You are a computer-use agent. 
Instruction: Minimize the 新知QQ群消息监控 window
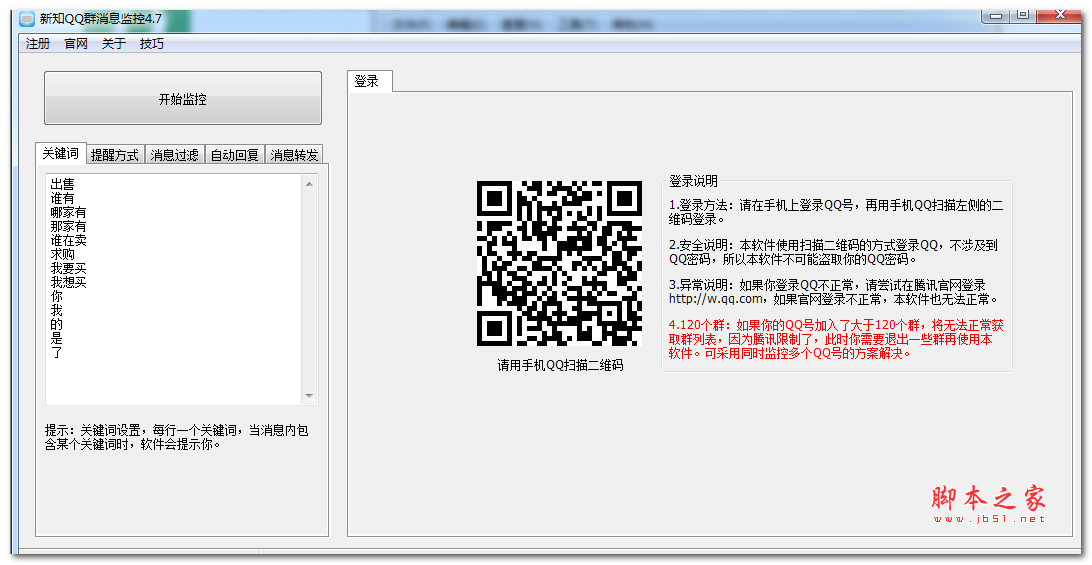coord(997,15)
